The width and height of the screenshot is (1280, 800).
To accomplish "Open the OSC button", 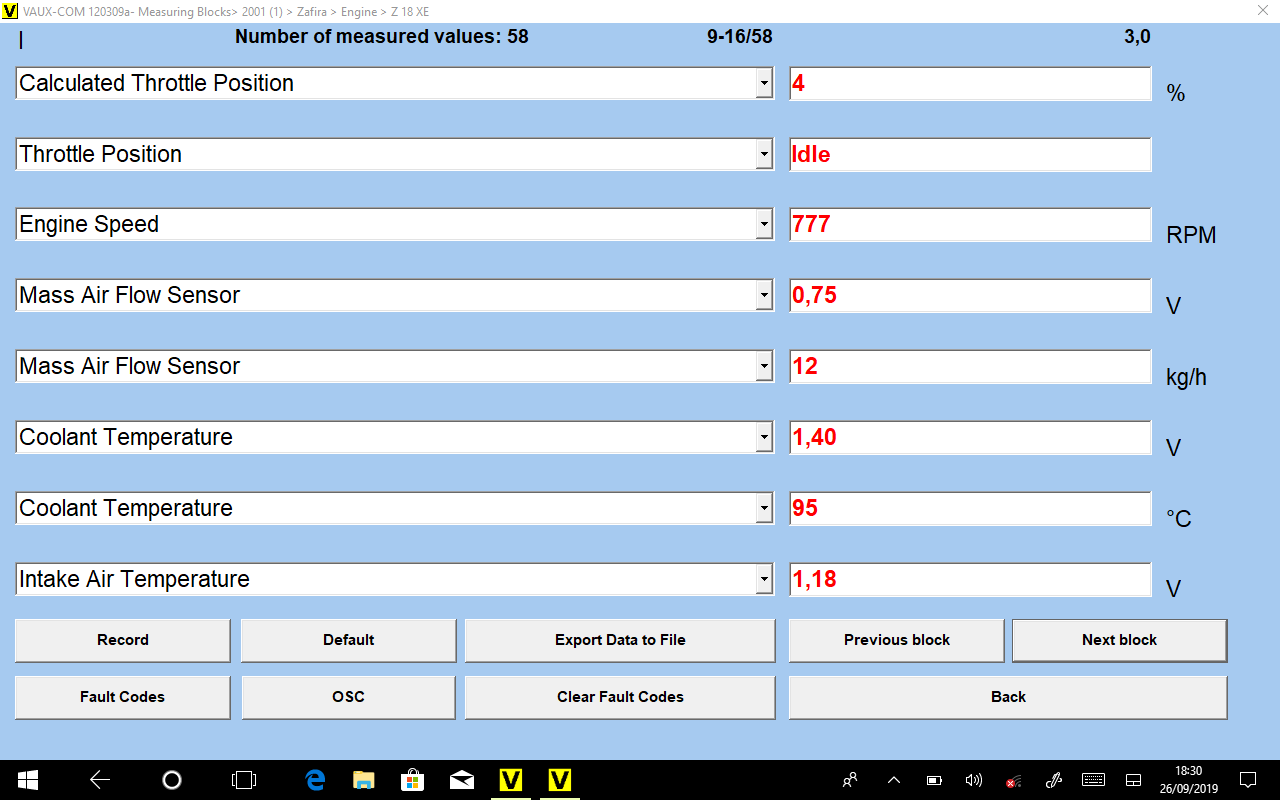I will point(349,697).
